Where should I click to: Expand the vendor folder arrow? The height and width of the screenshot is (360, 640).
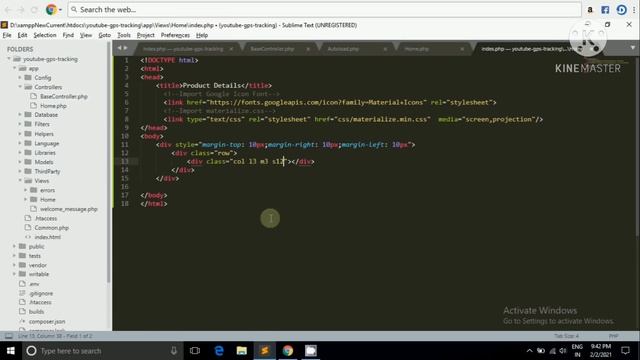click(14, 265)
